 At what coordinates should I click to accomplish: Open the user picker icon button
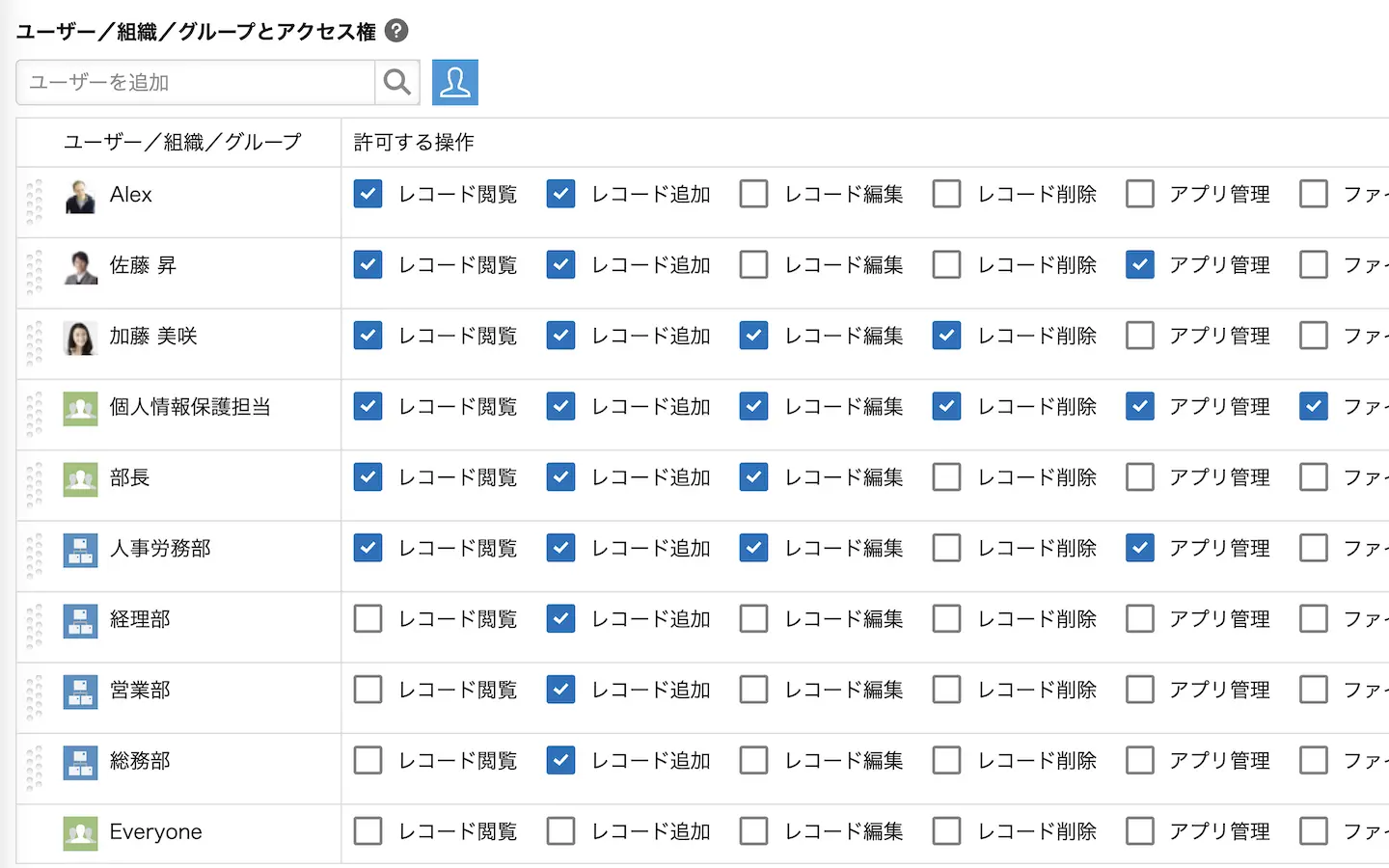tap(455, 82)
